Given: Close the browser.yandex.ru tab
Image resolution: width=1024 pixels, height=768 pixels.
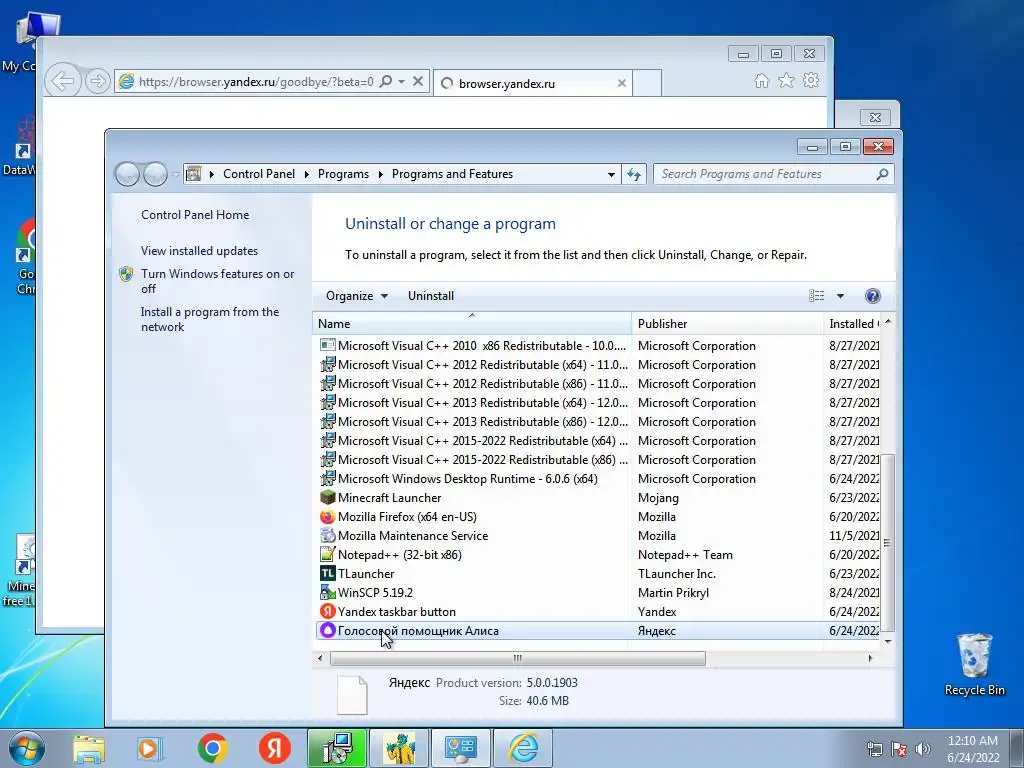Looking at the screenshot, I should (x=622, y=83).
